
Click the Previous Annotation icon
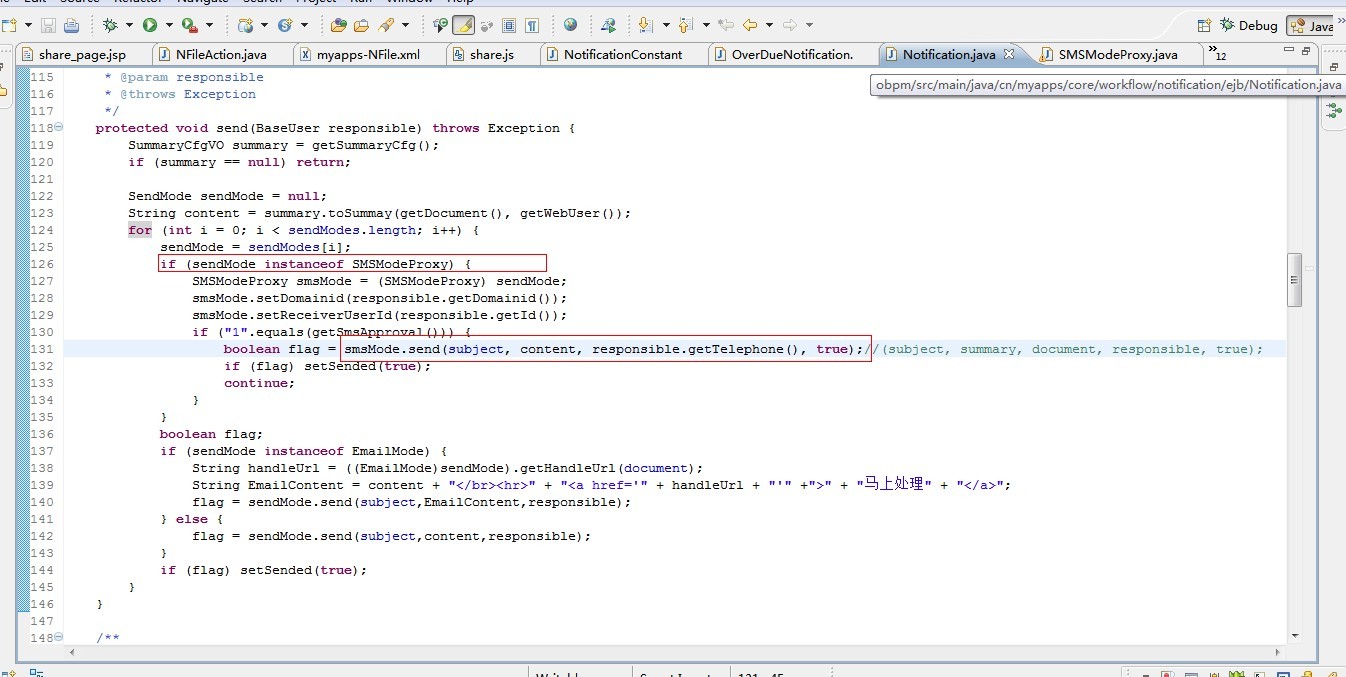point(686,25)
